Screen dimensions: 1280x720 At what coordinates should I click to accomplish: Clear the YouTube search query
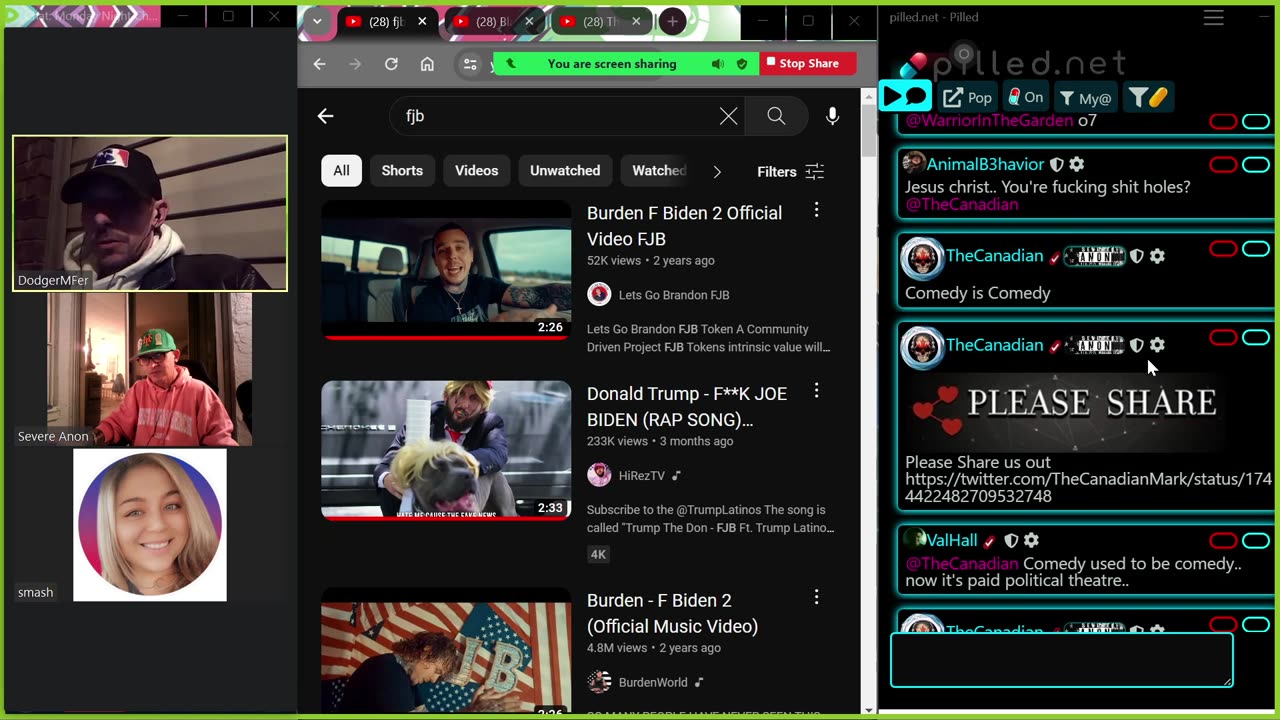(729, 116)
